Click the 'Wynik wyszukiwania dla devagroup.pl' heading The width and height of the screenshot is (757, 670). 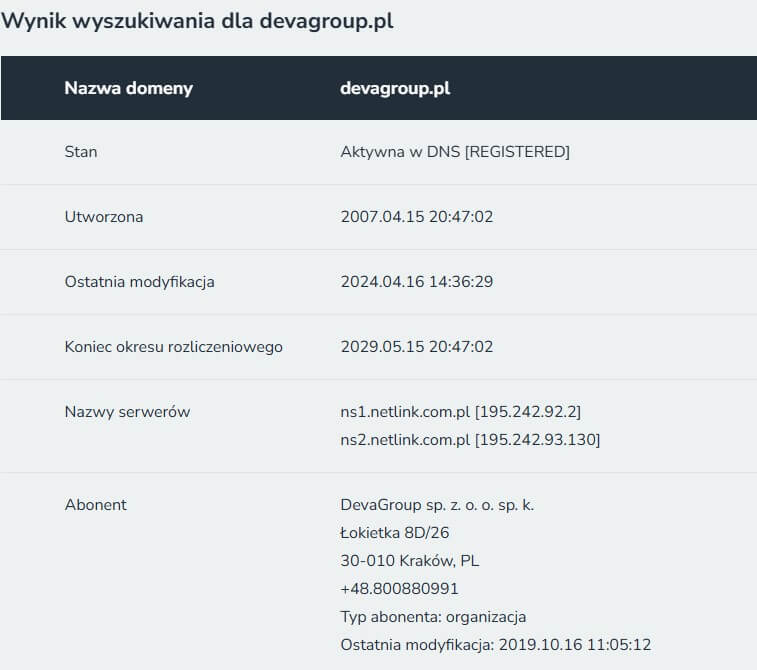pyautogui.click(x=197, y=21)
